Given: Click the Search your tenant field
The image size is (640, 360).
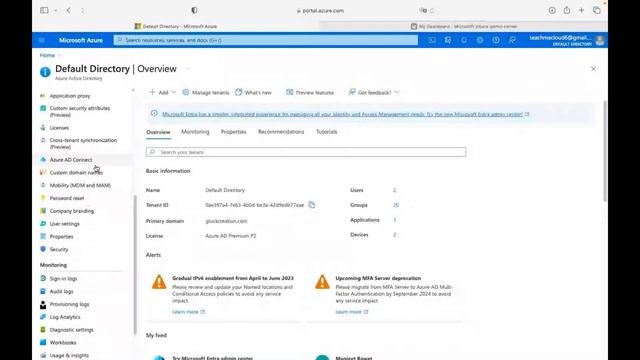Looking at the screenshot, I should point(306,152).
